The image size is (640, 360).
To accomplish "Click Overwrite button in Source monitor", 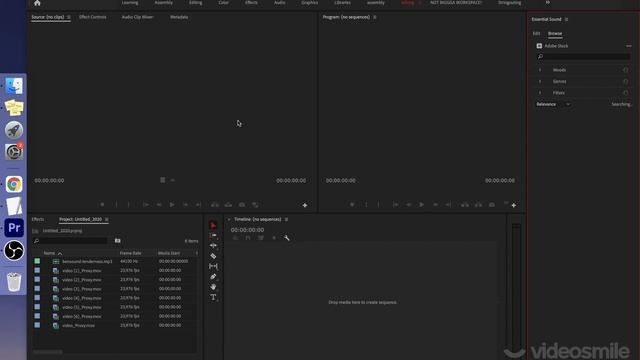I will tap(229, 204).
